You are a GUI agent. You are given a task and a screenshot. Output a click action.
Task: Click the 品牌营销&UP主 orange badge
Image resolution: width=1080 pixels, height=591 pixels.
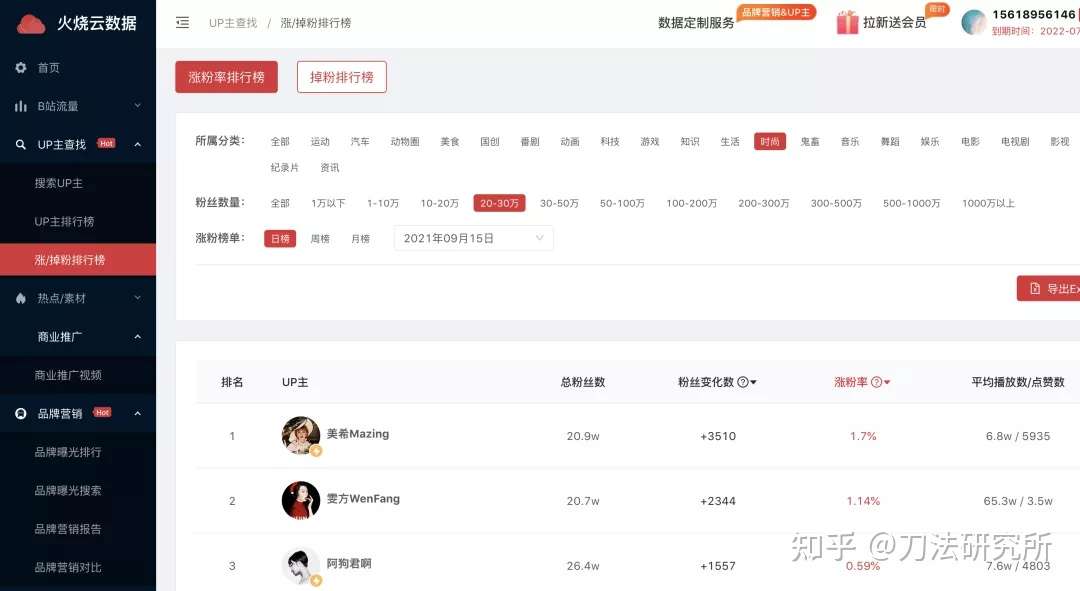[x=776, y=12]
